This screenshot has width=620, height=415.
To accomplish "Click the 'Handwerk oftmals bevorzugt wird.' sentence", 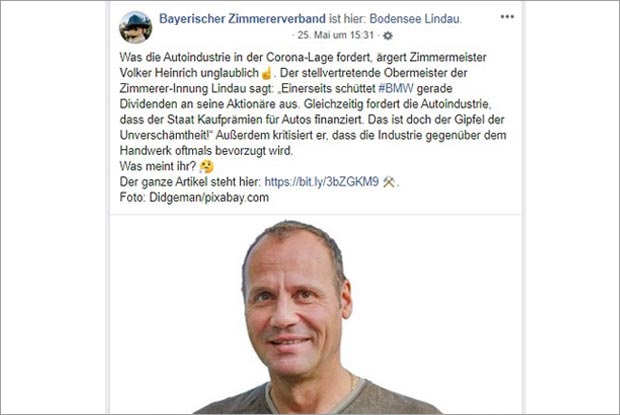I will pos(206,151).
